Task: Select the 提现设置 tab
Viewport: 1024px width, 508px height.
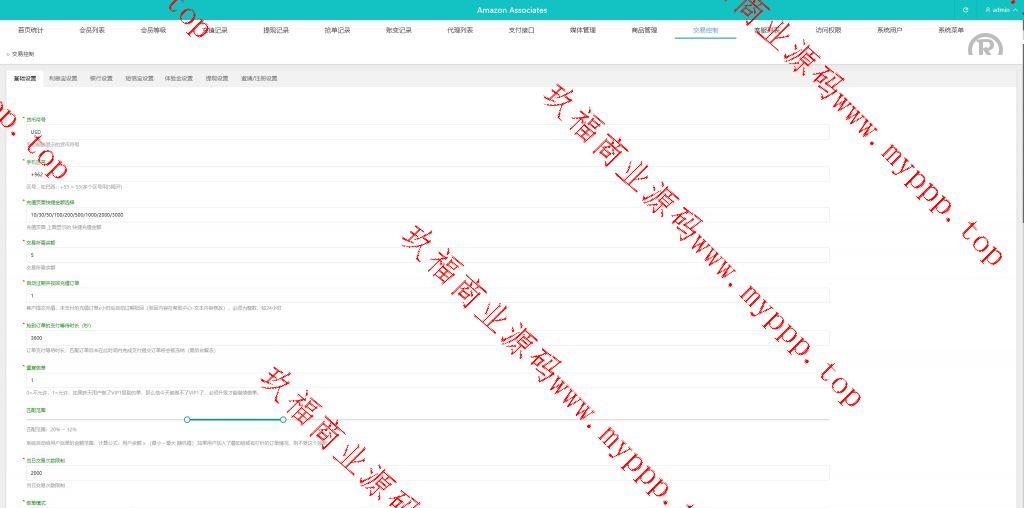Action: pos(217,78)
